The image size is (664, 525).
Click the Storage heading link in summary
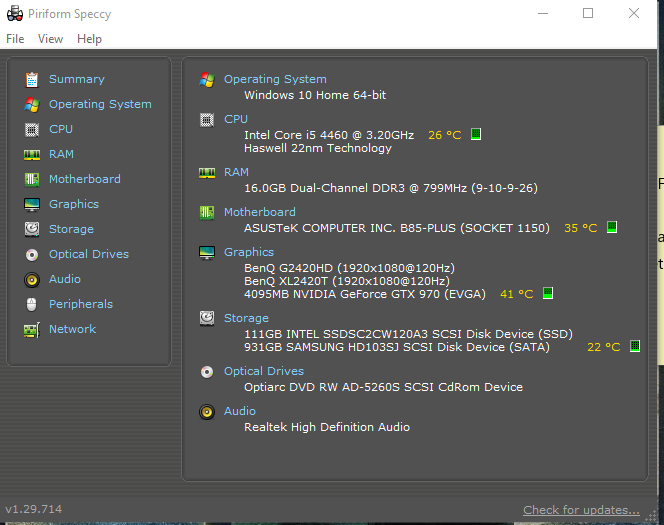(x=246, y=318)
